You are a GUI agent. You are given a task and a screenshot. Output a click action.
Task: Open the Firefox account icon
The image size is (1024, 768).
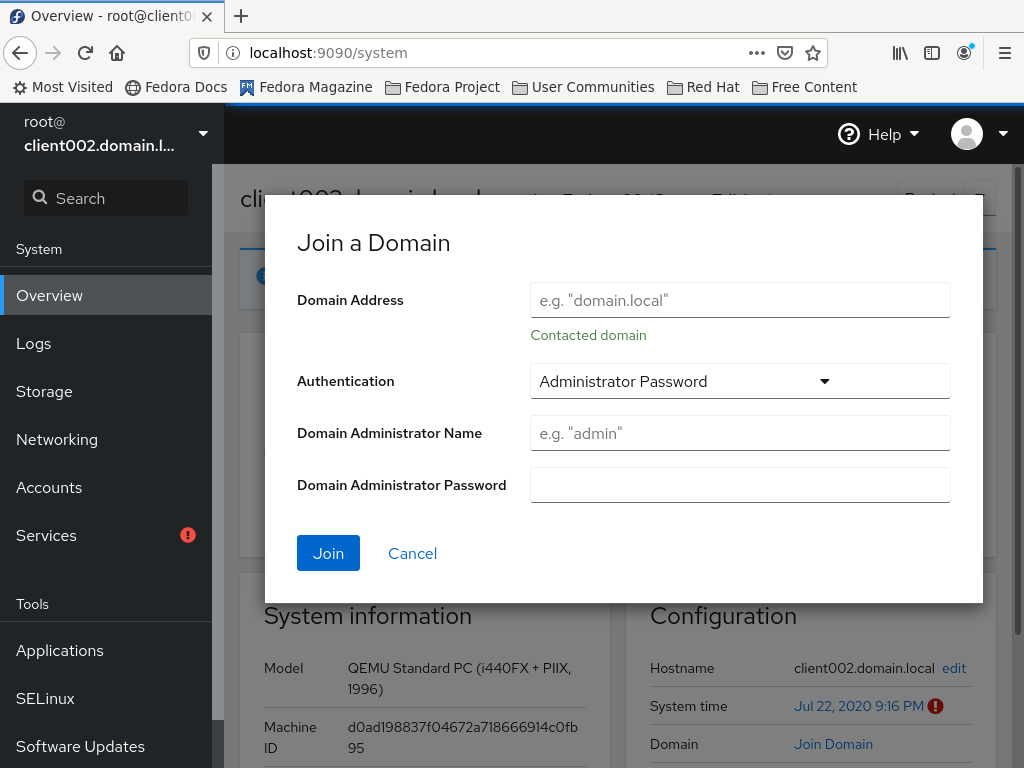point(964,53)
